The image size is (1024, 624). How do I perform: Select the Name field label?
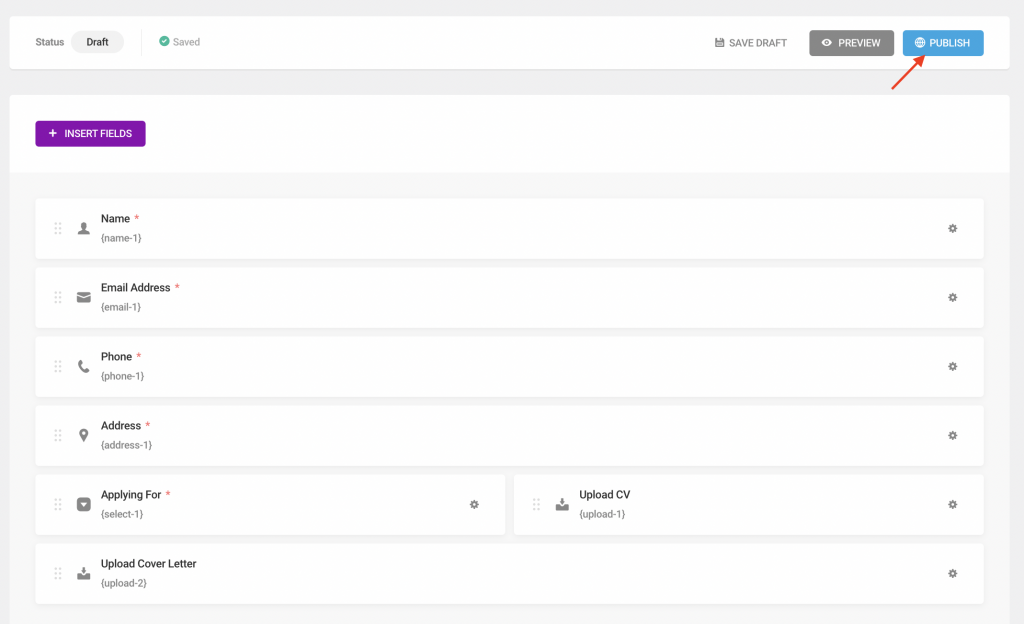click(x=116, y=219)
